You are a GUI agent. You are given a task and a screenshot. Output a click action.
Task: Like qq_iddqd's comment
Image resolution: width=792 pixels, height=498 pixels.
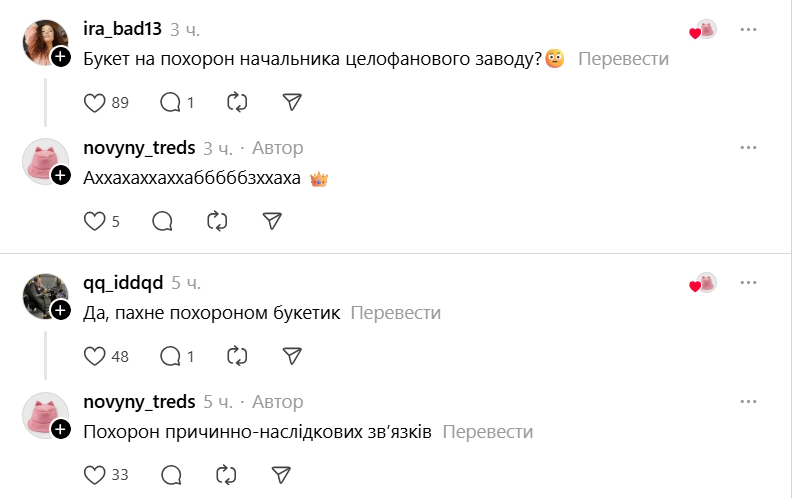coord(94,356)
